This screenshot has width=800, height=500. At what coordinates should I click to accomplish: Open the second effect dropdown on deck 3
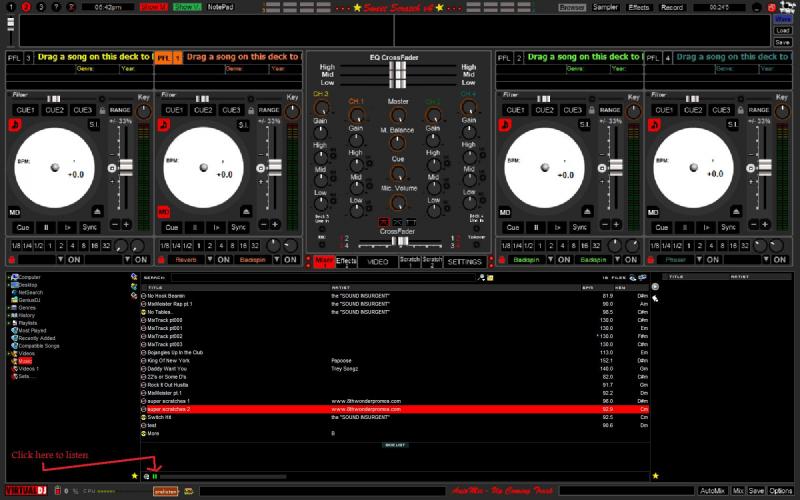[128, 260]
